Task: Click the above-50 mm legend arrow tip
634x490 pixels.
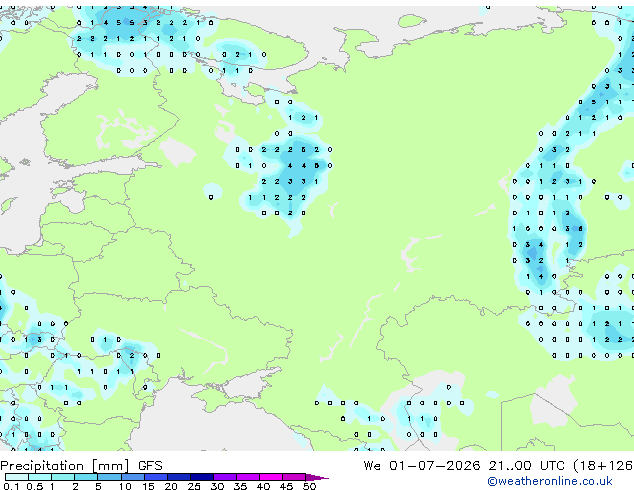Action: coord(317,477)
